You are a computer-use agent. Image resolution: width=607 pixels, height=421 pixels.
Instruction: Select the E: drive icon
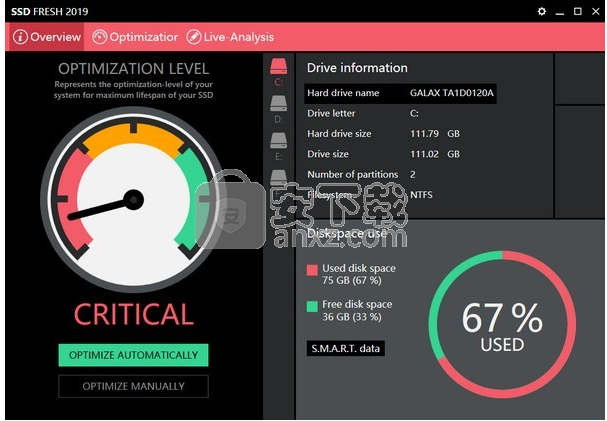pos(278,140)
